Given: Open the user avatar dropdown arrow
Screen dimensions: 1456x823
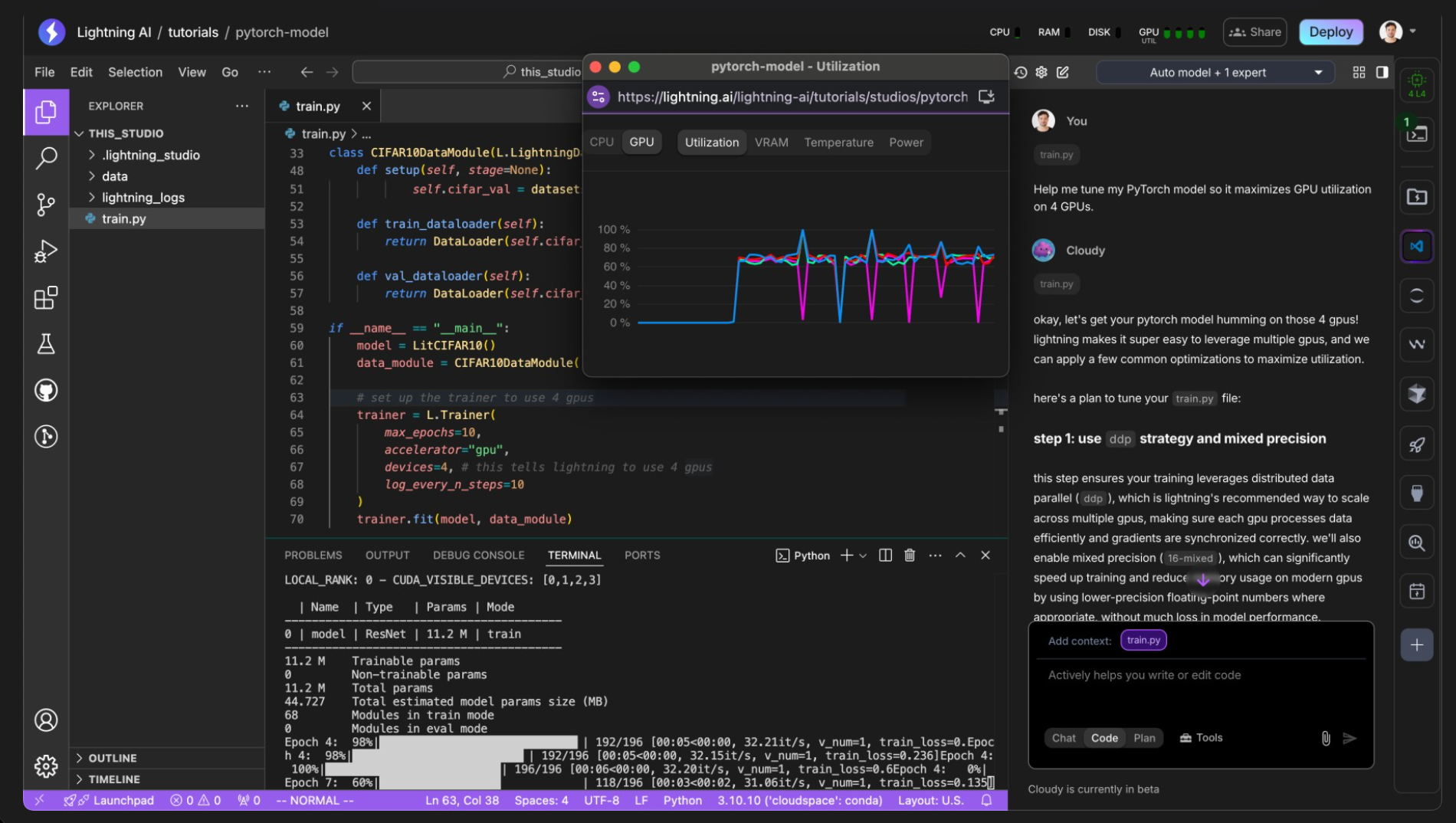Looking at the screenshot, I should pos(1413,31).
